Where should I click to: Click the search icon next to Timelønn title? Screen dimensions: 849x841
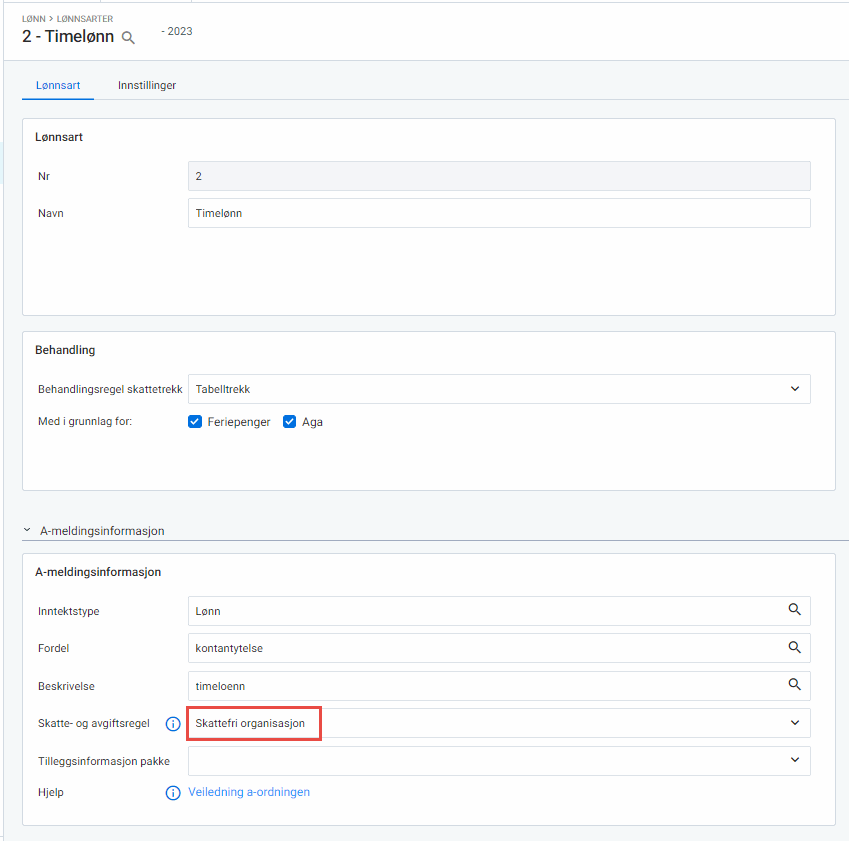[128, 38]
